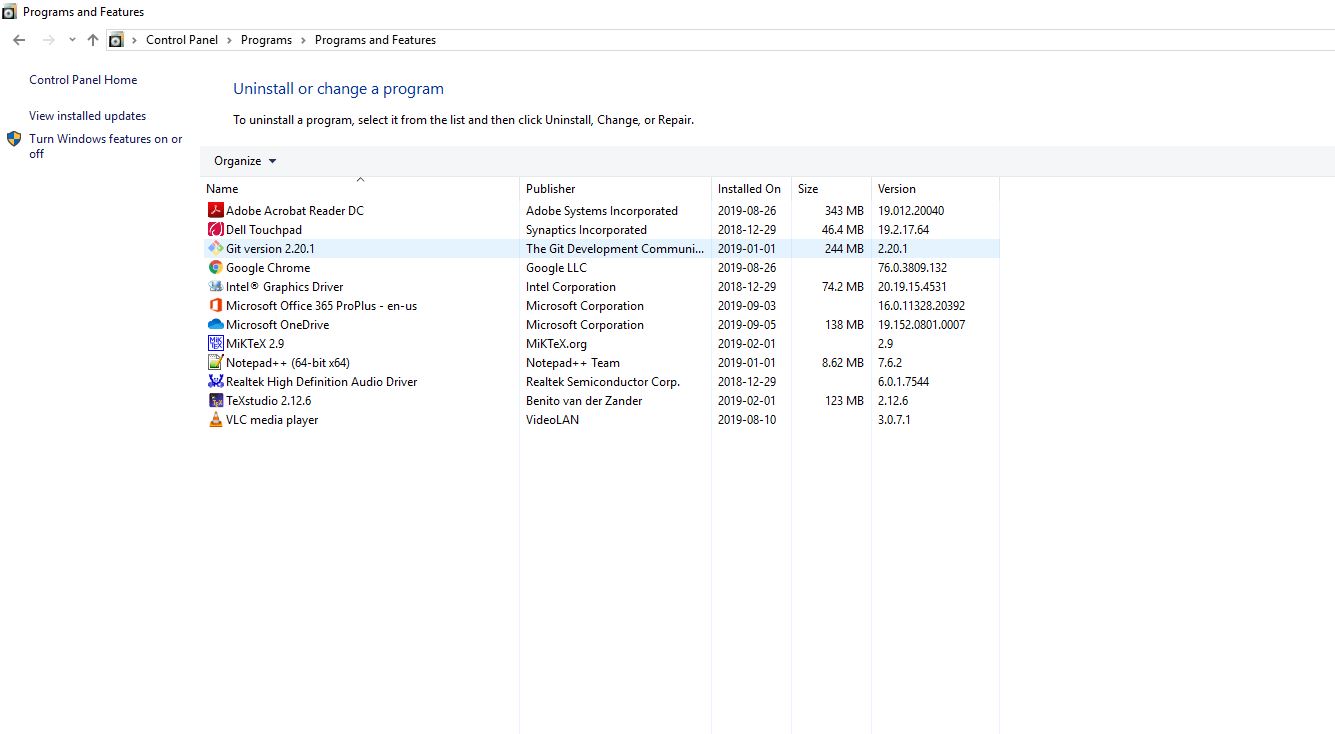This screenshot has width=1335, height=734.
Task: Open the recent locations dropdown arrow
Action: pos(72,40)
